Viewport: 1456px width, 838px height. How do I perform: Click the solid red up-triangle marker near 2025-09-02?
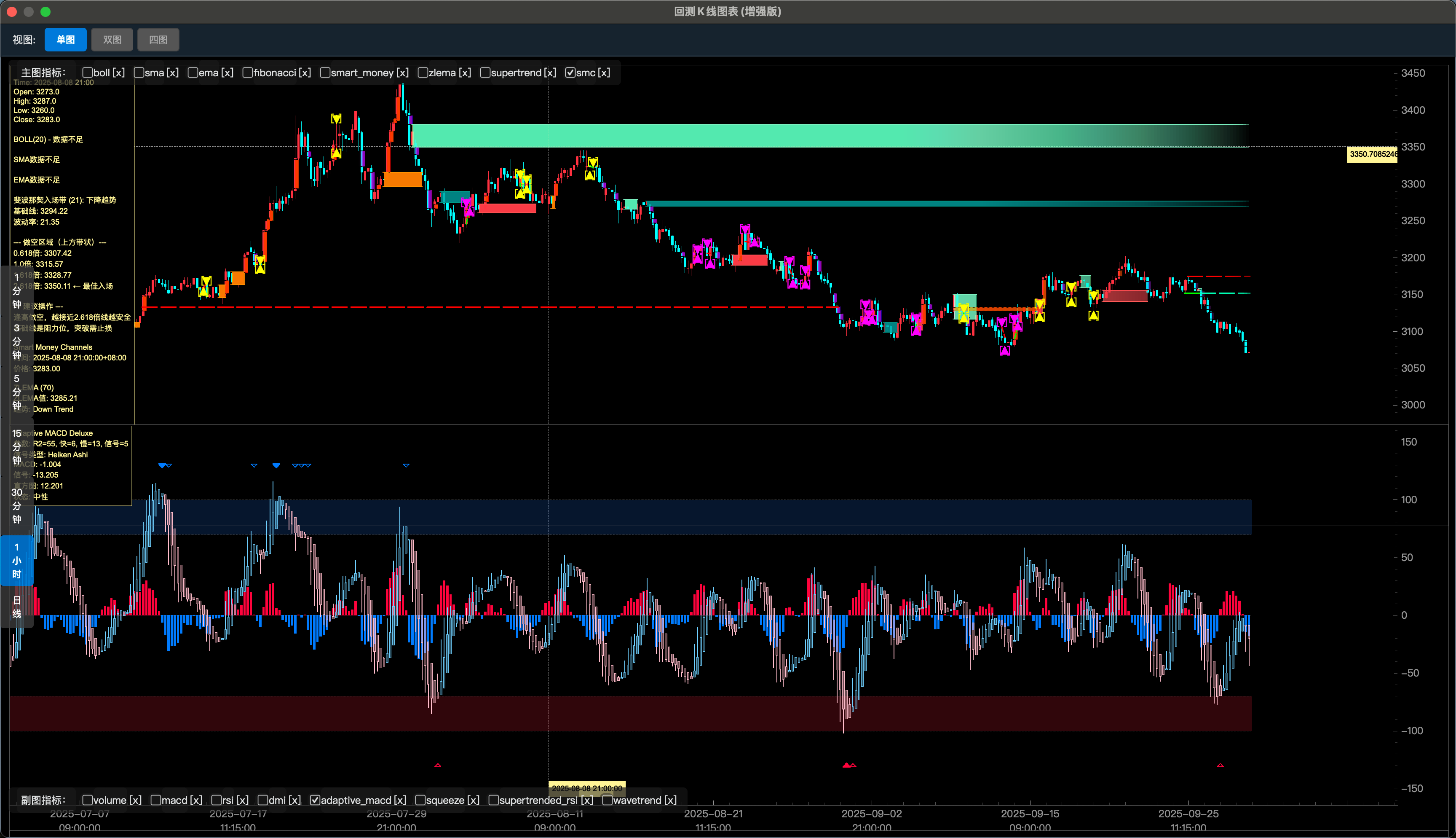pos(846,765)
